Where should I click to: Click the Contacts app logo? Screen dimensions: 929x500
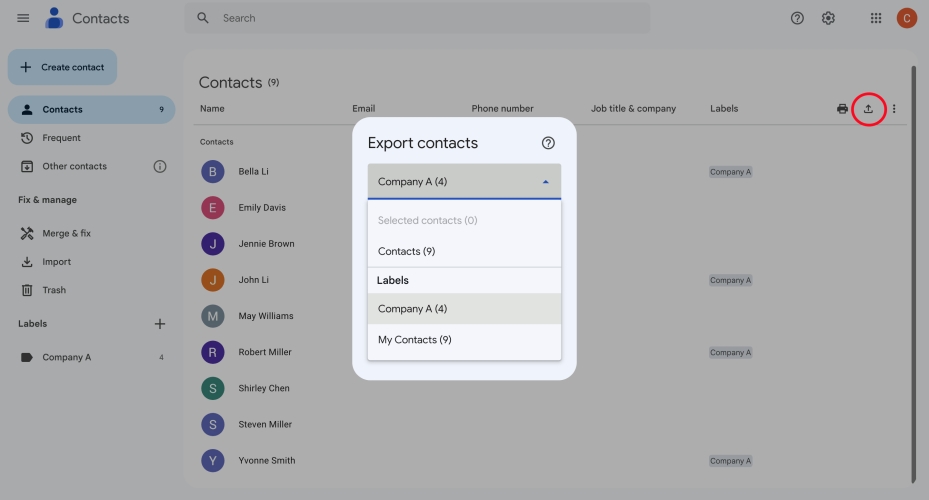[x=54, y=18]
